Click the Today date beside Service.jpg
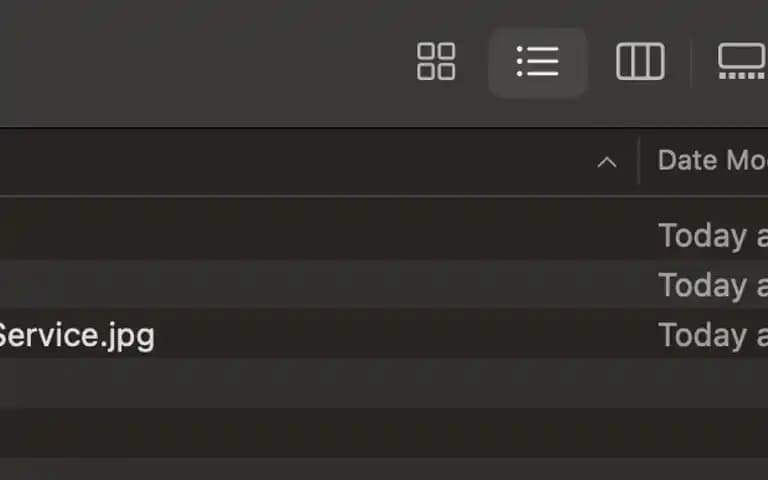The width and height of the screenshot is (768, 480). [x=713, y=336]
